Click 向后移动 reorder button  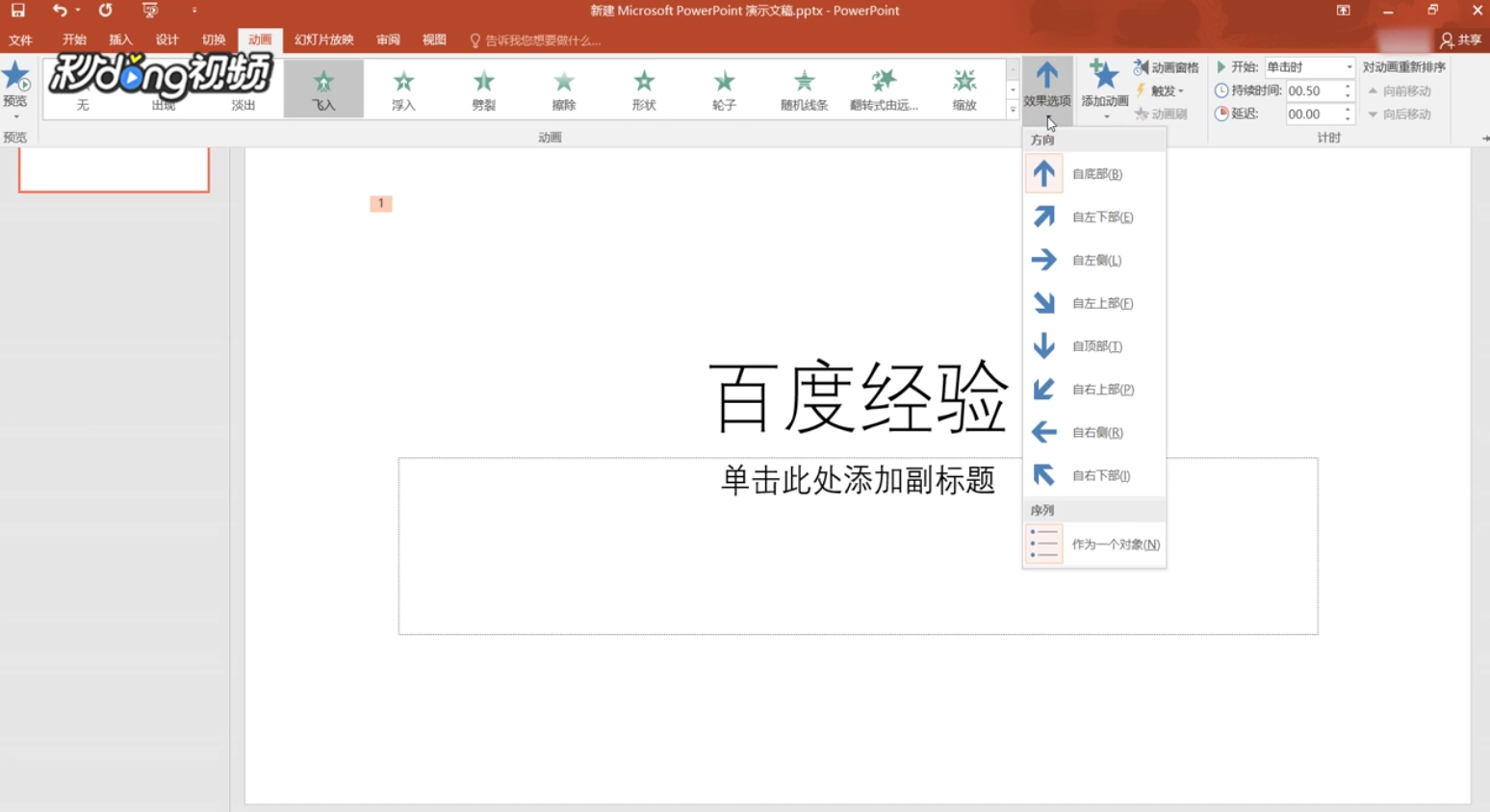[x=1400, y=114]
